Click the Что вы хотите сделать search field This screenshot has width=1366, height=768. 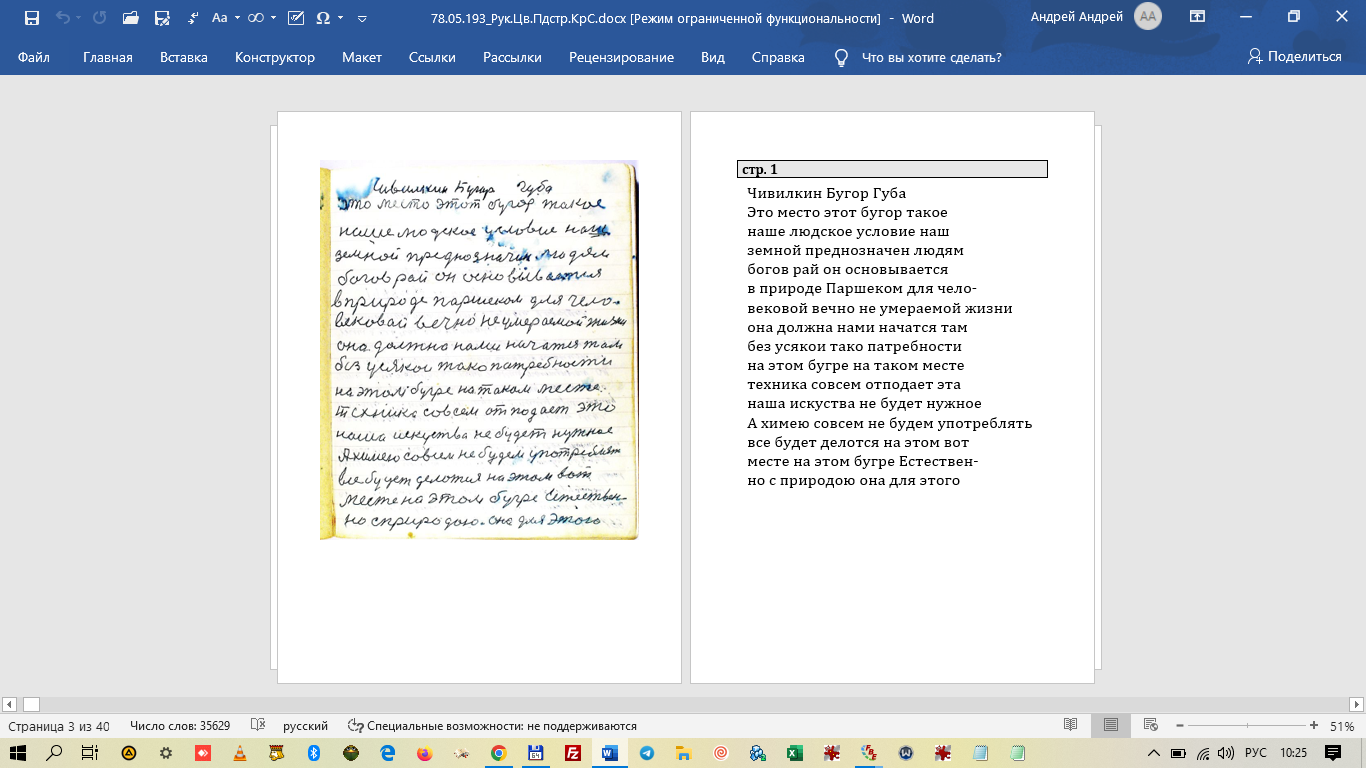(931, 57)
